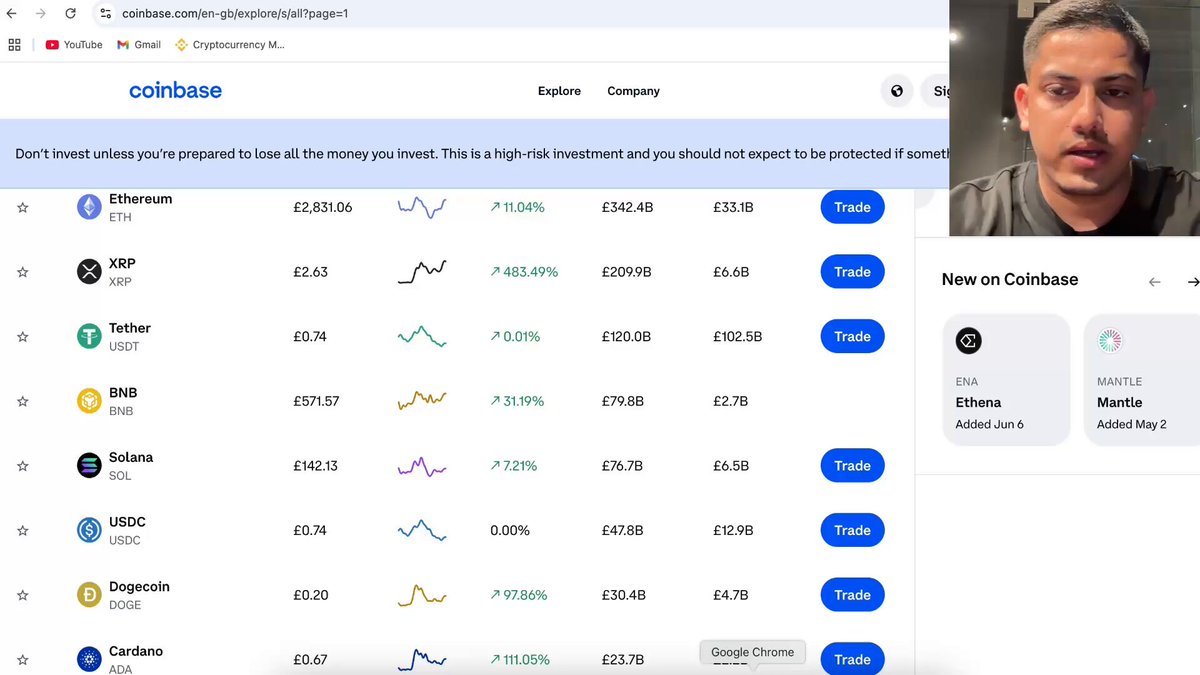Viewport: 1200px width, 675px height.
Task: Click the browser back arrow
Action: (11, 14)
